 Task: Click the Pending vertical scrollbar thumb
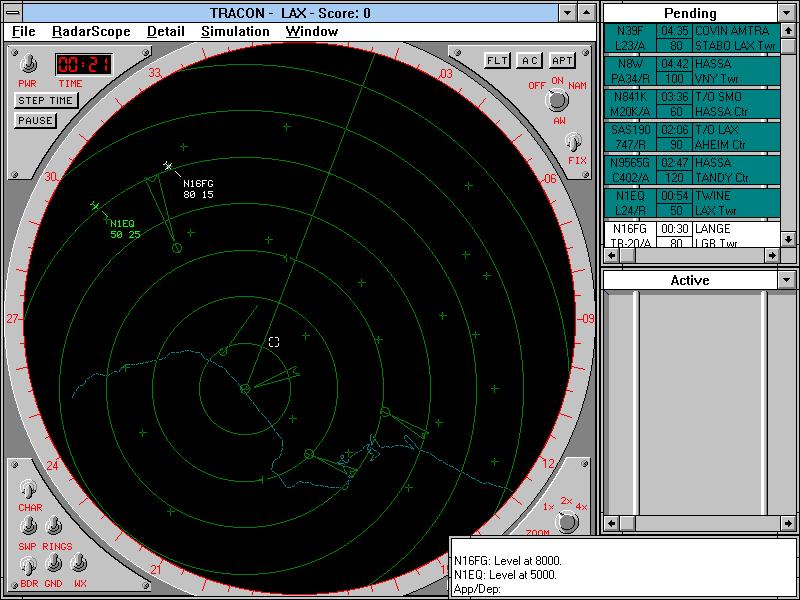point(788,46)
